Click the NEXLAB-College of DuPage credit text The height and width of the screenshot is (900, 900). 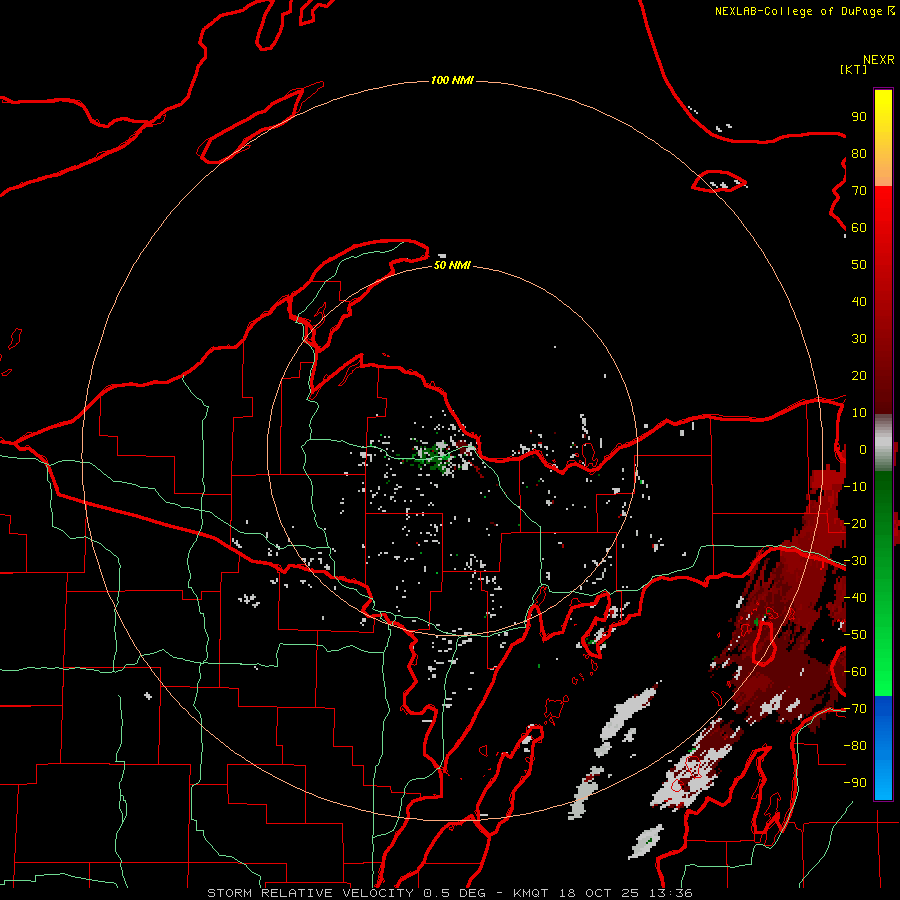pyautogui.click(x=804, y=11)
